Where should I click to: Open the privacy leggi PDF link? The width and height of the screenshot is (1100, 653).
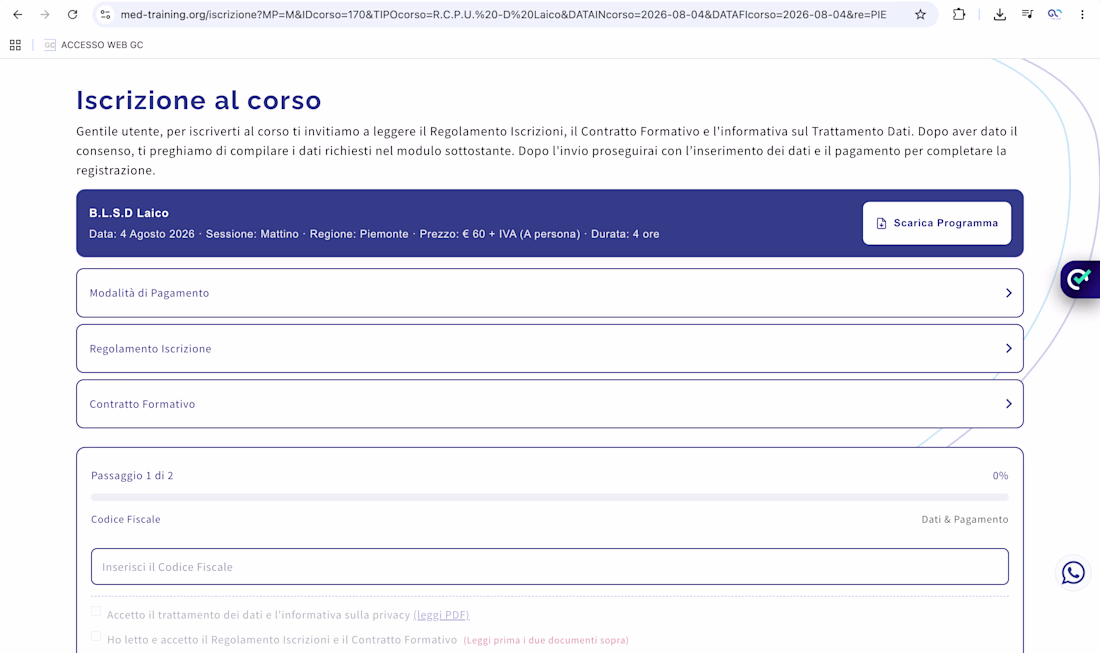click(441, 615)
